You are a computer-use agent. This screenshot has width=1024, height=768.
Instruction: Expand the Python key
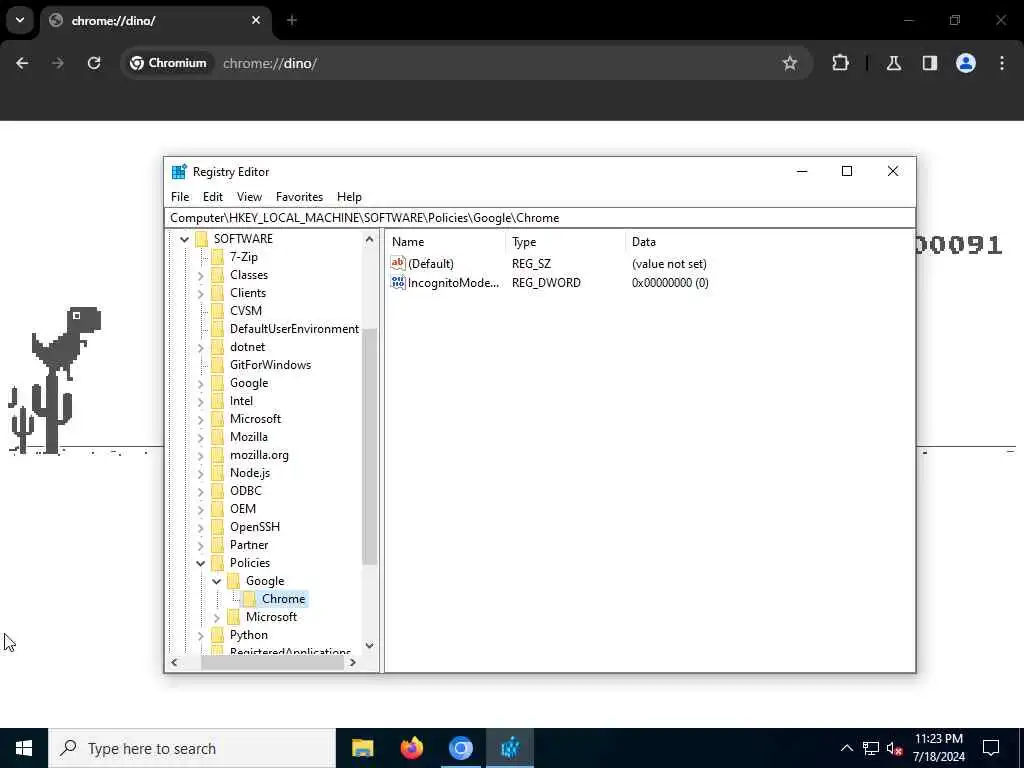(x=200, y=635)
